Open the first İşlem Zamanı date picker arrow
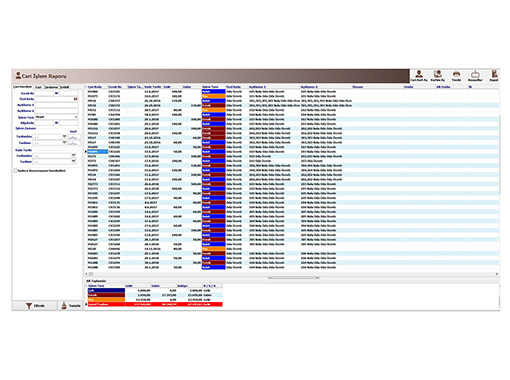This screenshot has width=510, height=380. tap(64, 137)
